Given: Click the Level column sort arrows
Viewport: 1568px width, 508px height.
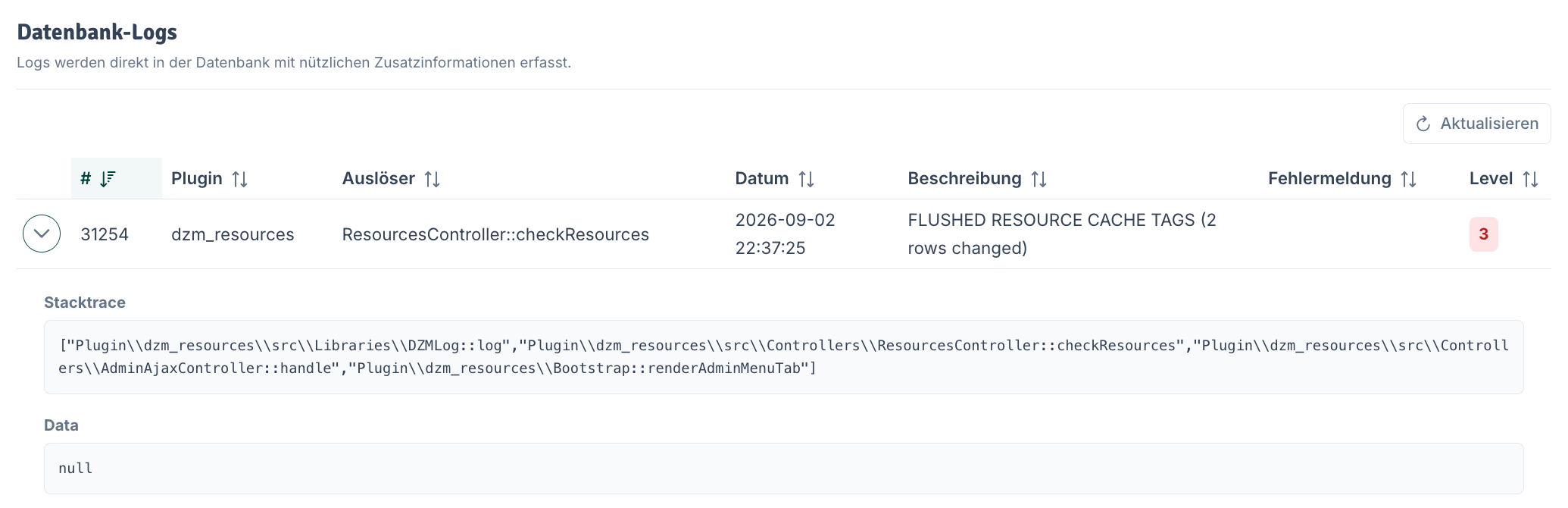Looking at the screenshot, I should click(1530, 179).
